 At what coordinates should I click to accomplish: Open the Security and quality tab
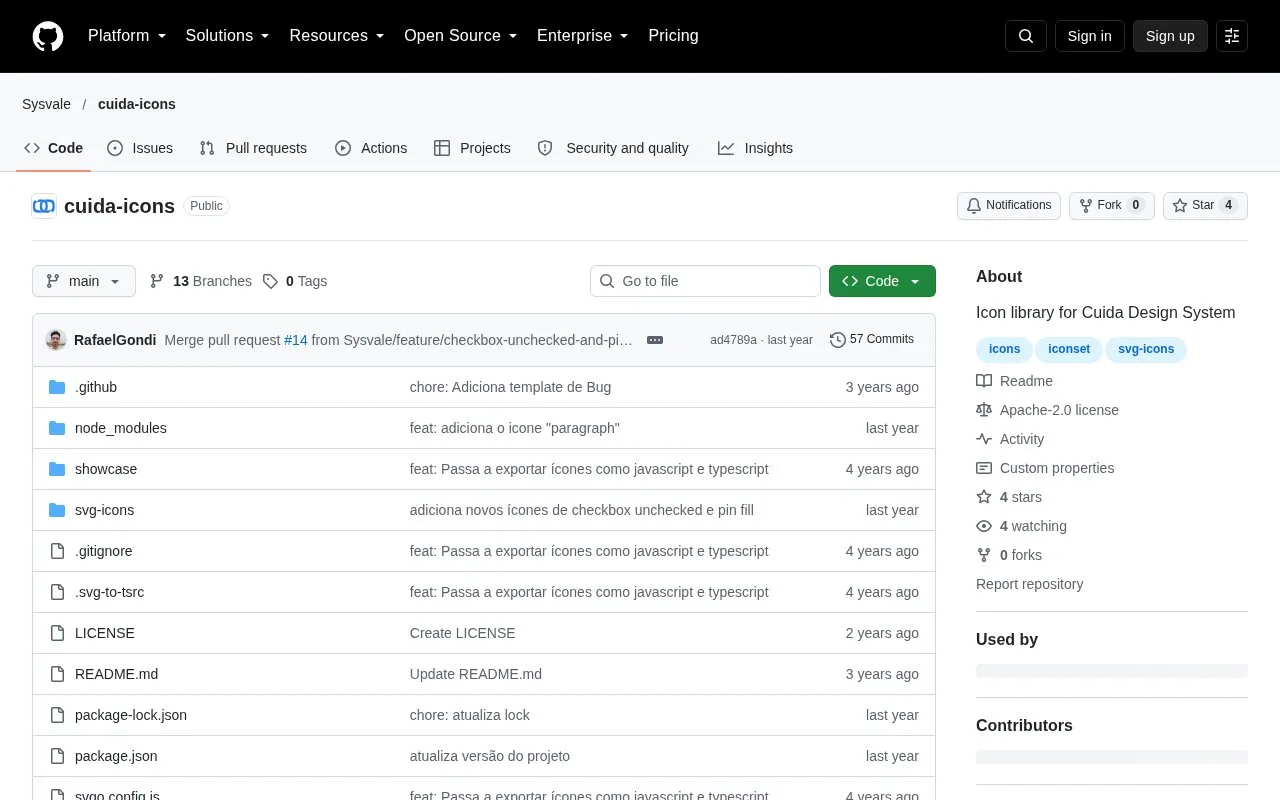613,148
